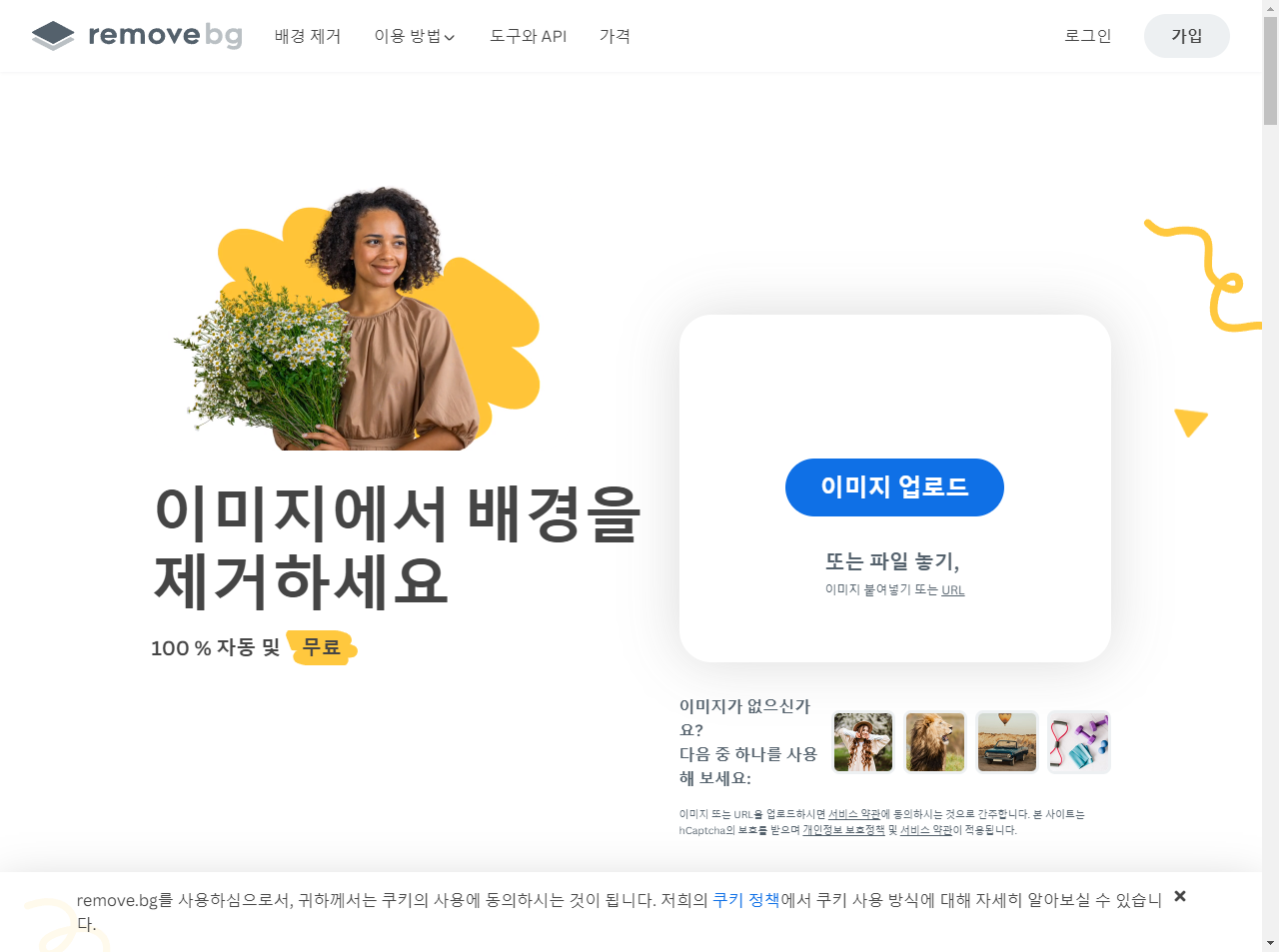Select the dumbbells sample image
This screenshot has height=952, width=1279.
[x=1079, y=742]
